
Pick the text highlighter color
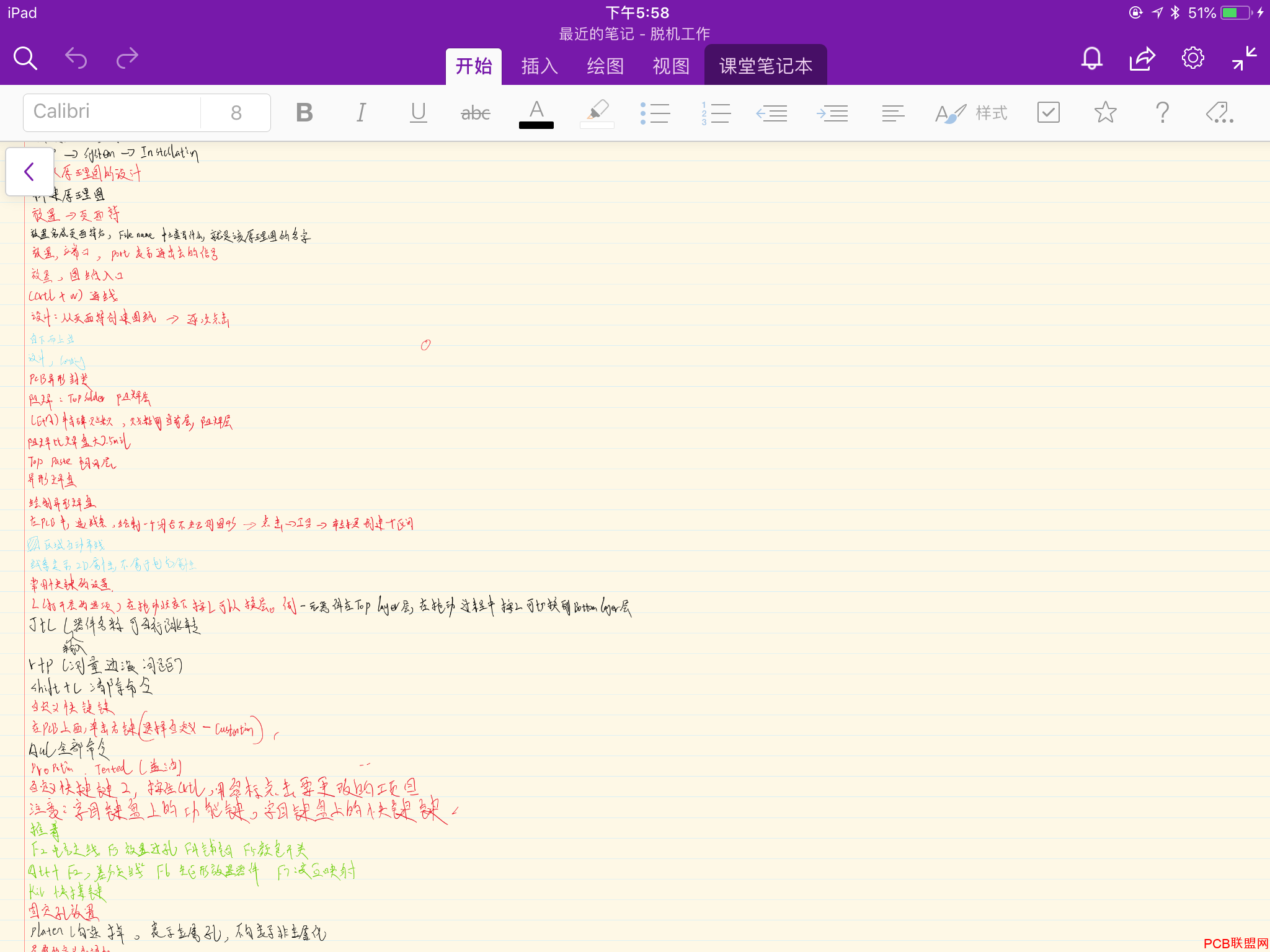pyautogui.click(x=597, y=113)
